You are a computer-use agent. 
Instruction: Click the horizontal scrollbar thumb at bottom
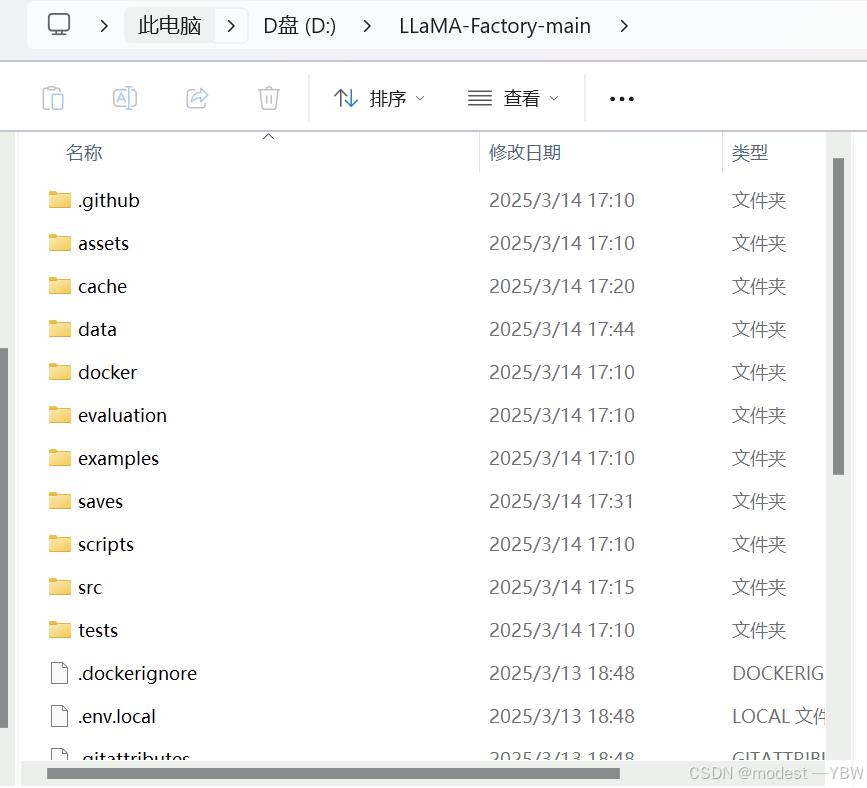(x=333, y=773)
